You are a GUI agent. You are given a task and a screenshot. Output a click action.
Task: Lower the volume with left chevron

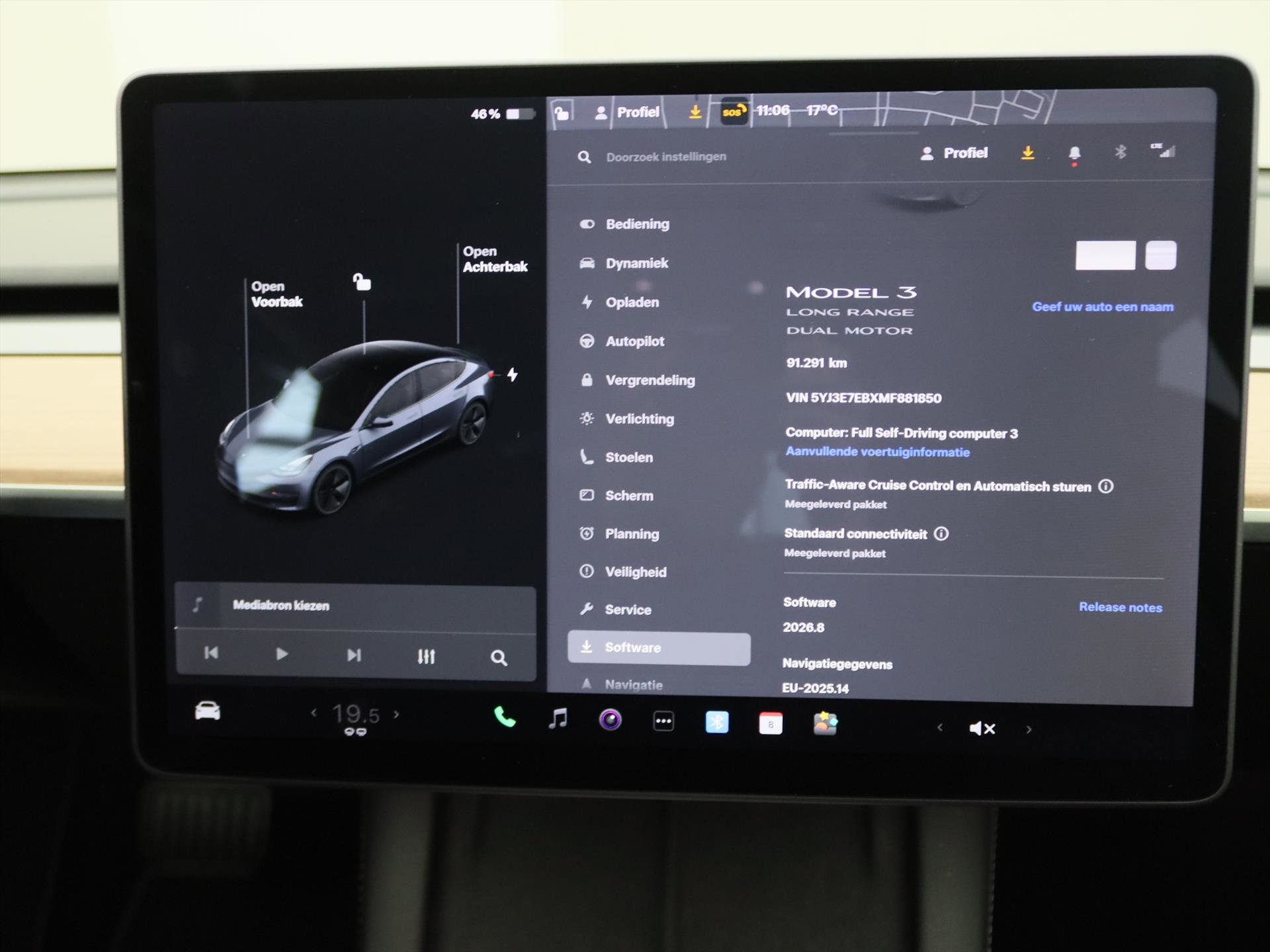coord(940,728)
